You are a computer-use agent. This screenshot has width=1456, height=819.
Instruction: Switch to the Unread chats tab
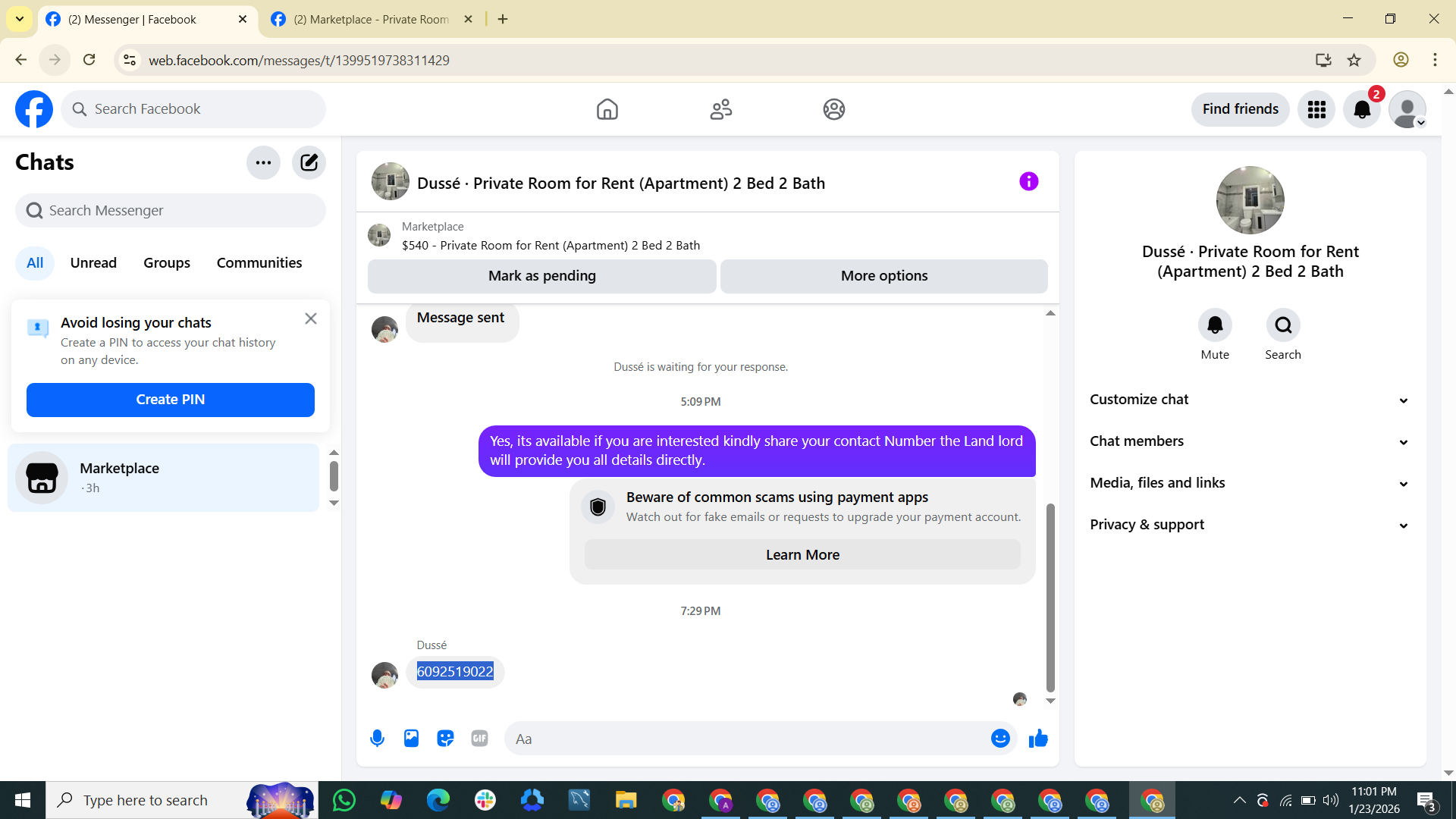pos(93,263)
